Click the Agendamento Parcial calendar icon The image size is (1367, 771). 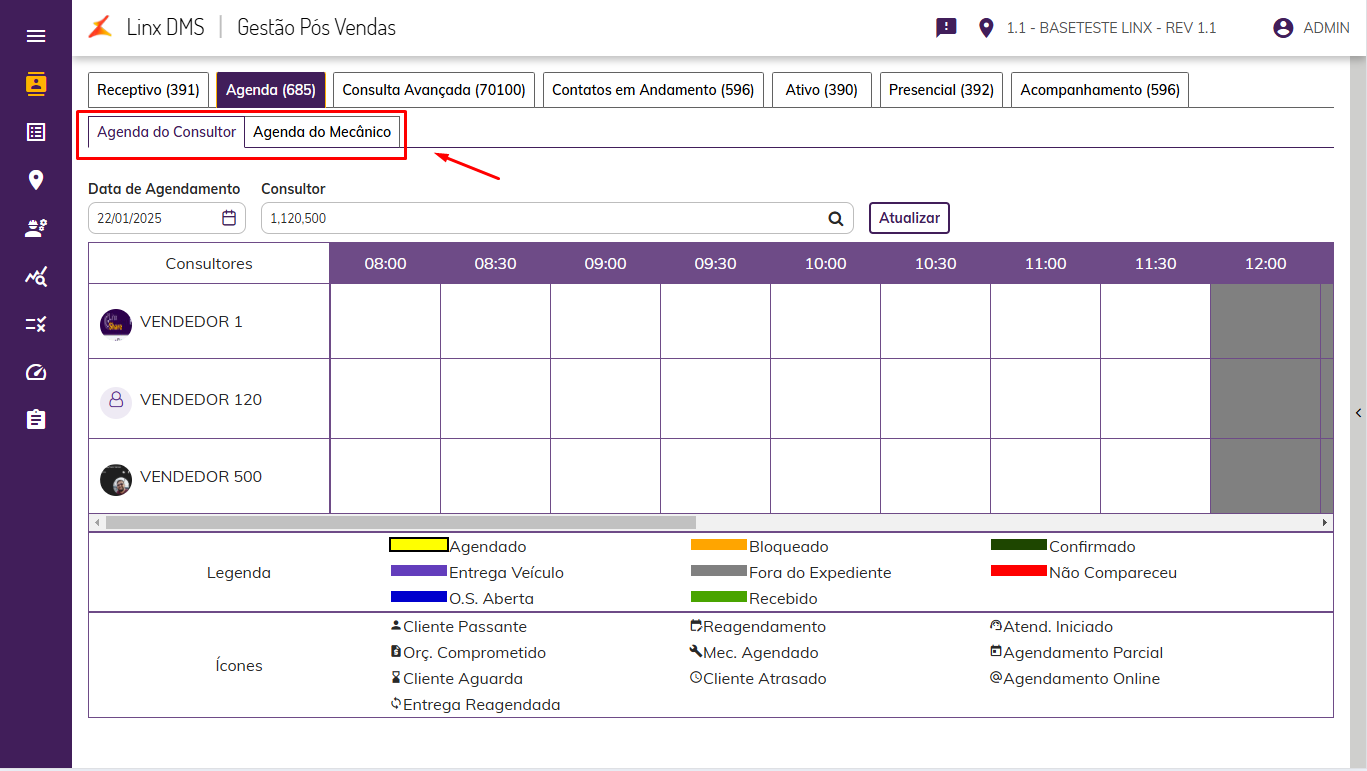(x=996, y=652)
